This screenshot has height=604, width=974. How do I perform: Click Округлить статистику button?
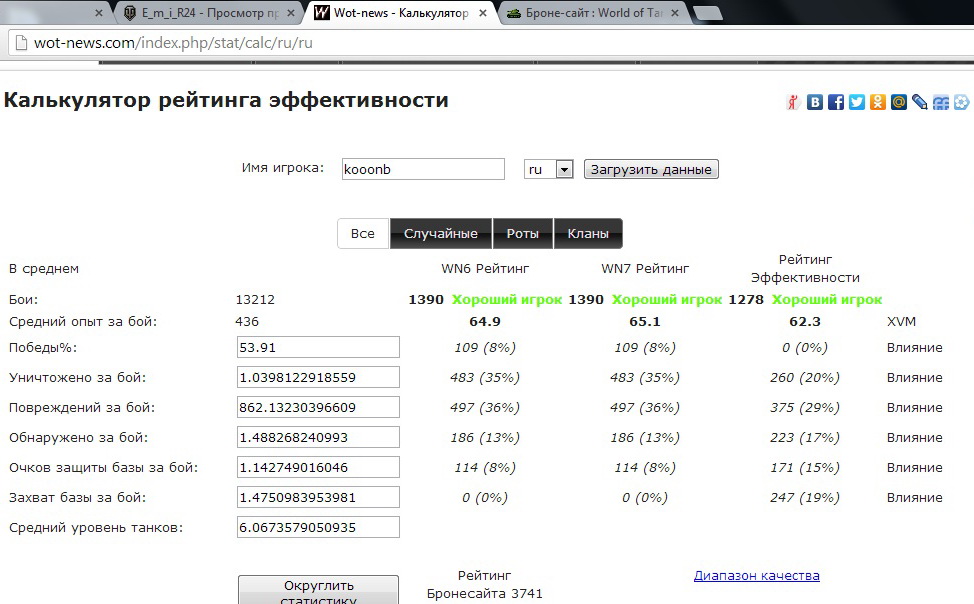tap(319, 590)
